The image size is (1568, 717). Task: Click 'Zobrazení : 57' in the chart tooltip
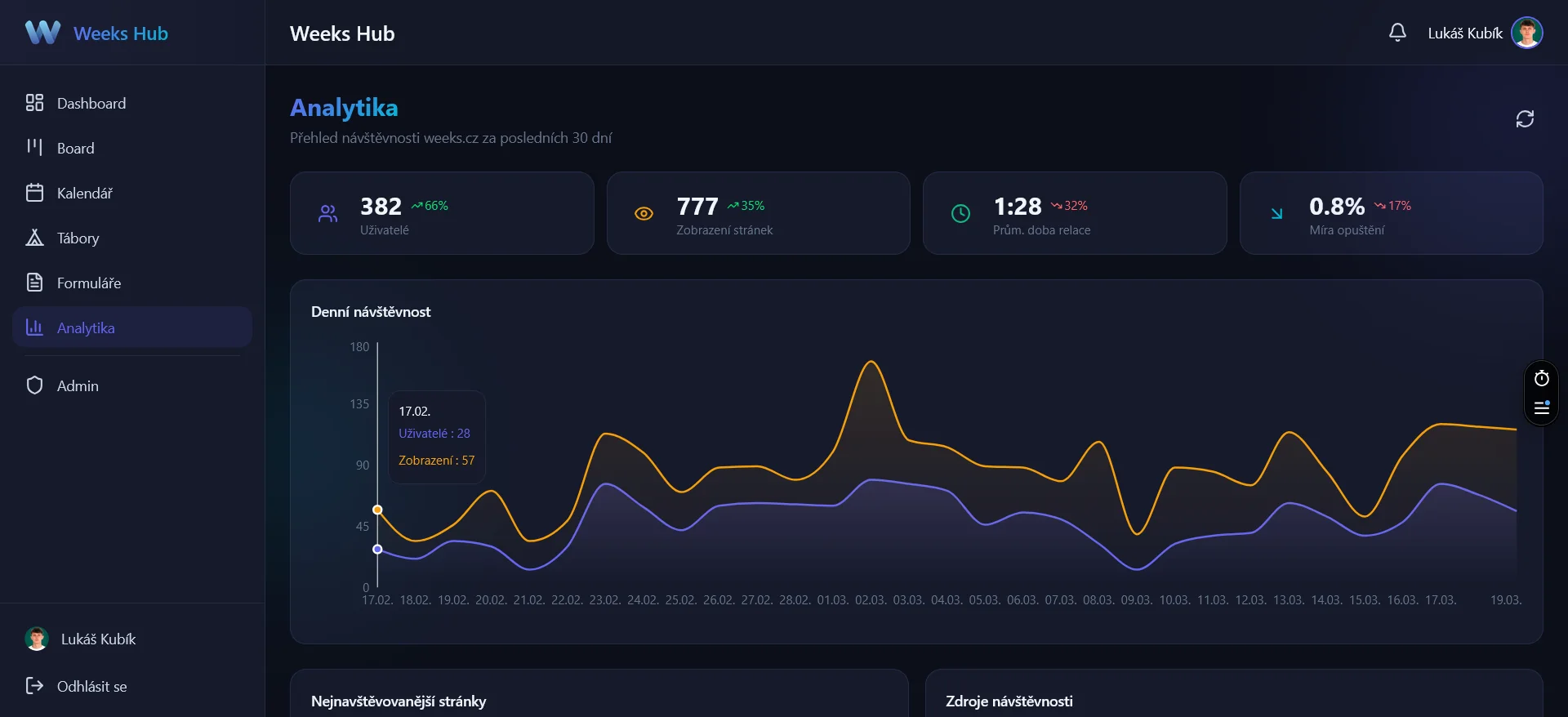click(436, 461)
